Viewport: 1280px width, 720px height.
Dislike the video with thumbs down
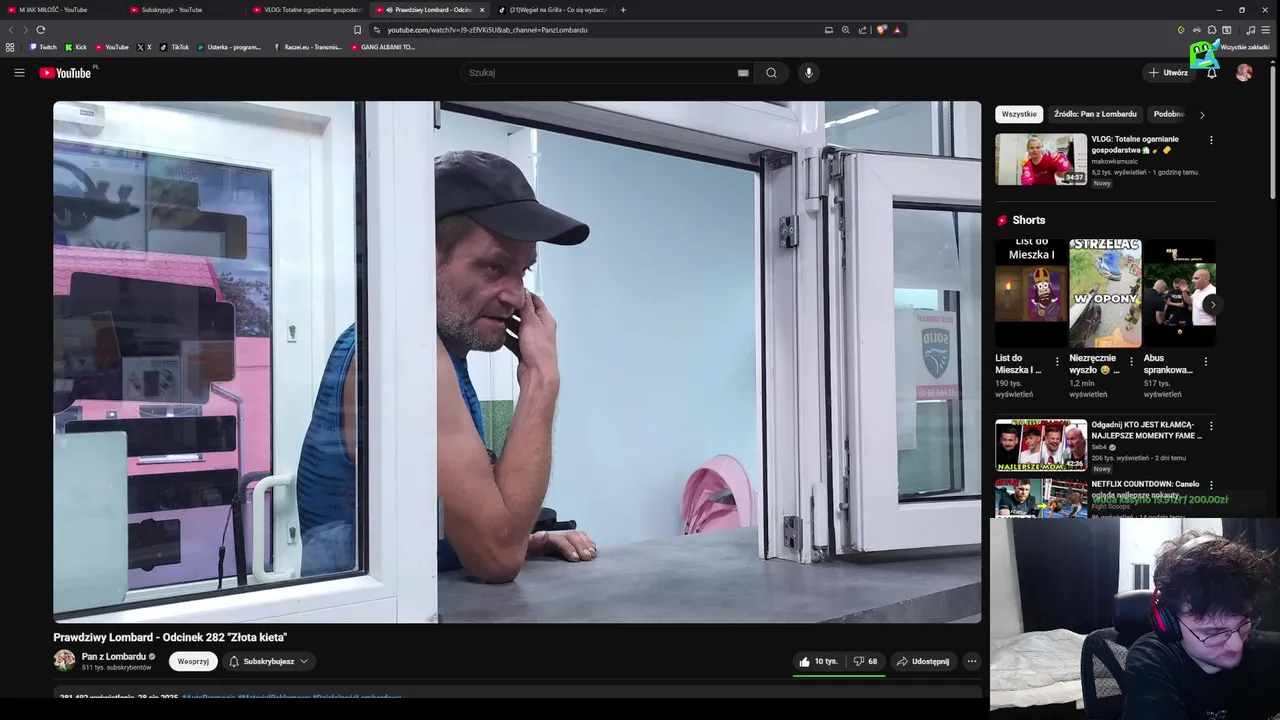(865, 661)
